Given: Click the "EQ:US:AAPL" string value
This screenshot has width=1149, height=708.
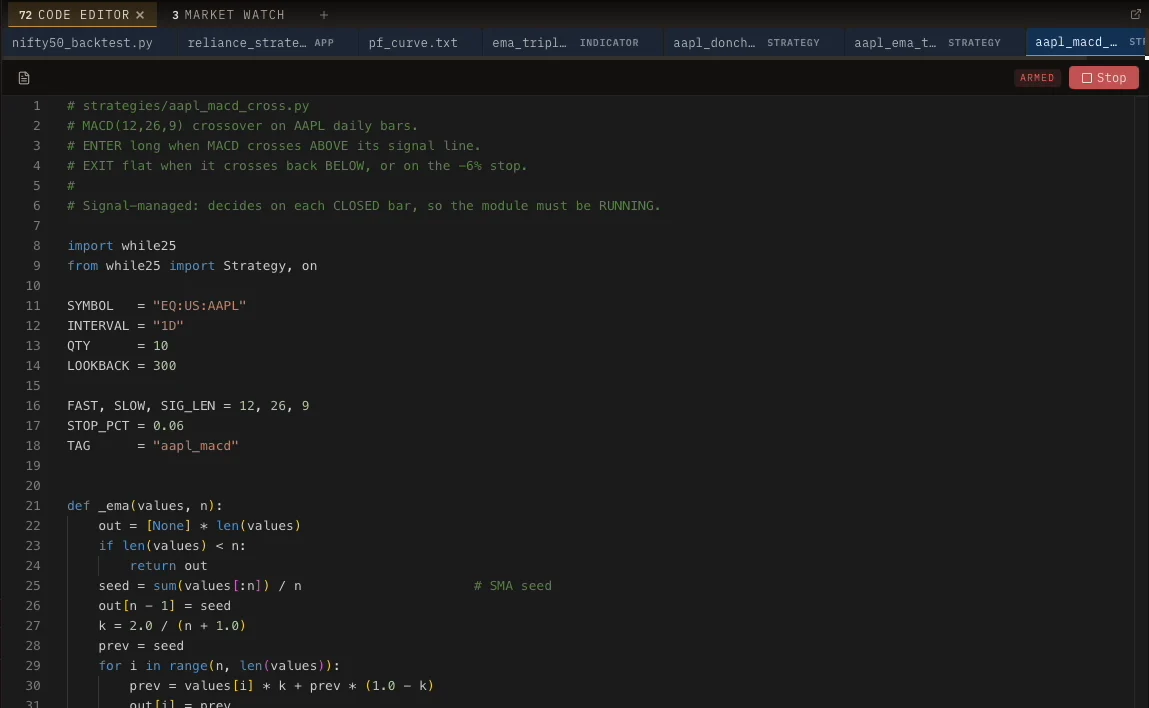Looking at the screenshot, I should [199, 306].
